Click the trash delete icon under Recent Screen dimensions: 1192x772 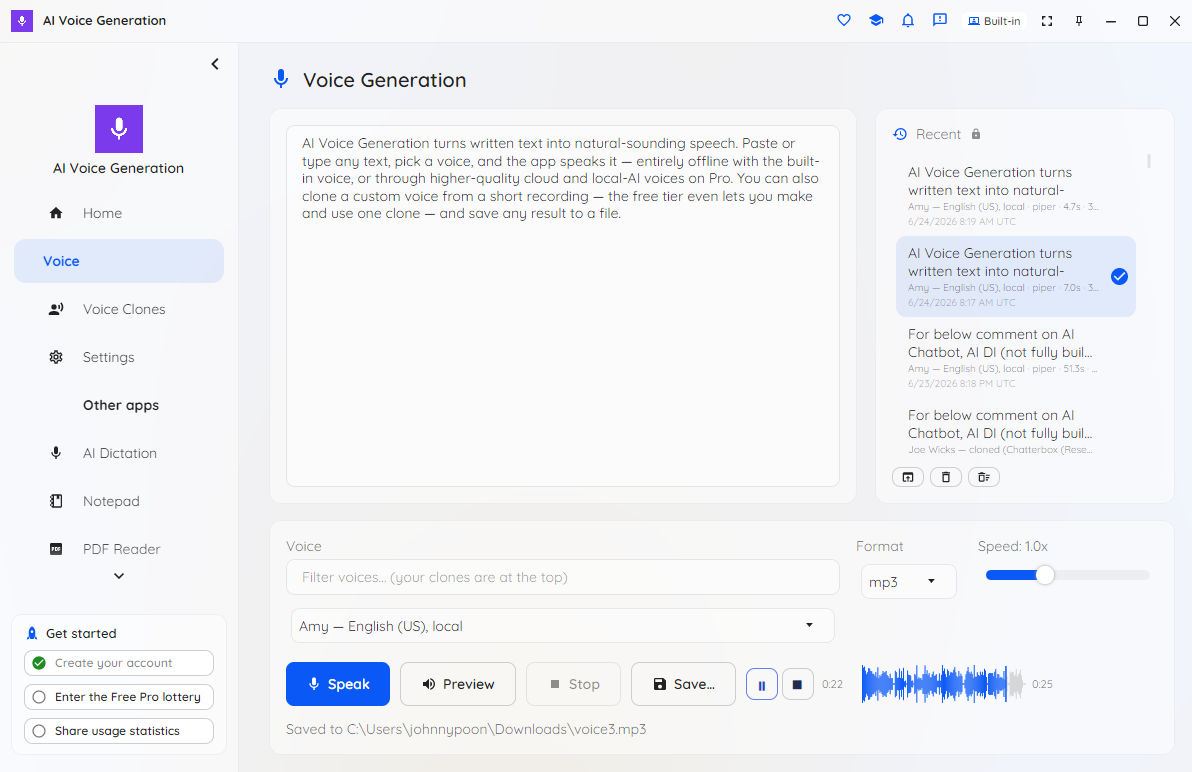[x=946, y=477]
